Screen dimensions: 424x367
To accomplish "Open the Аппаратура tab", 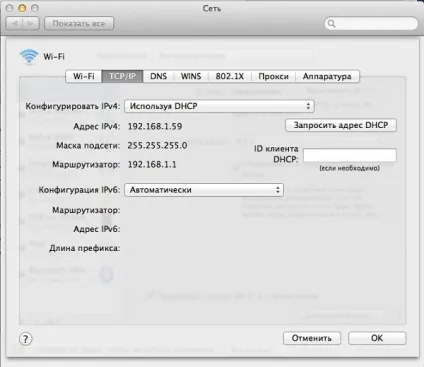I will [x=327, y=76].
